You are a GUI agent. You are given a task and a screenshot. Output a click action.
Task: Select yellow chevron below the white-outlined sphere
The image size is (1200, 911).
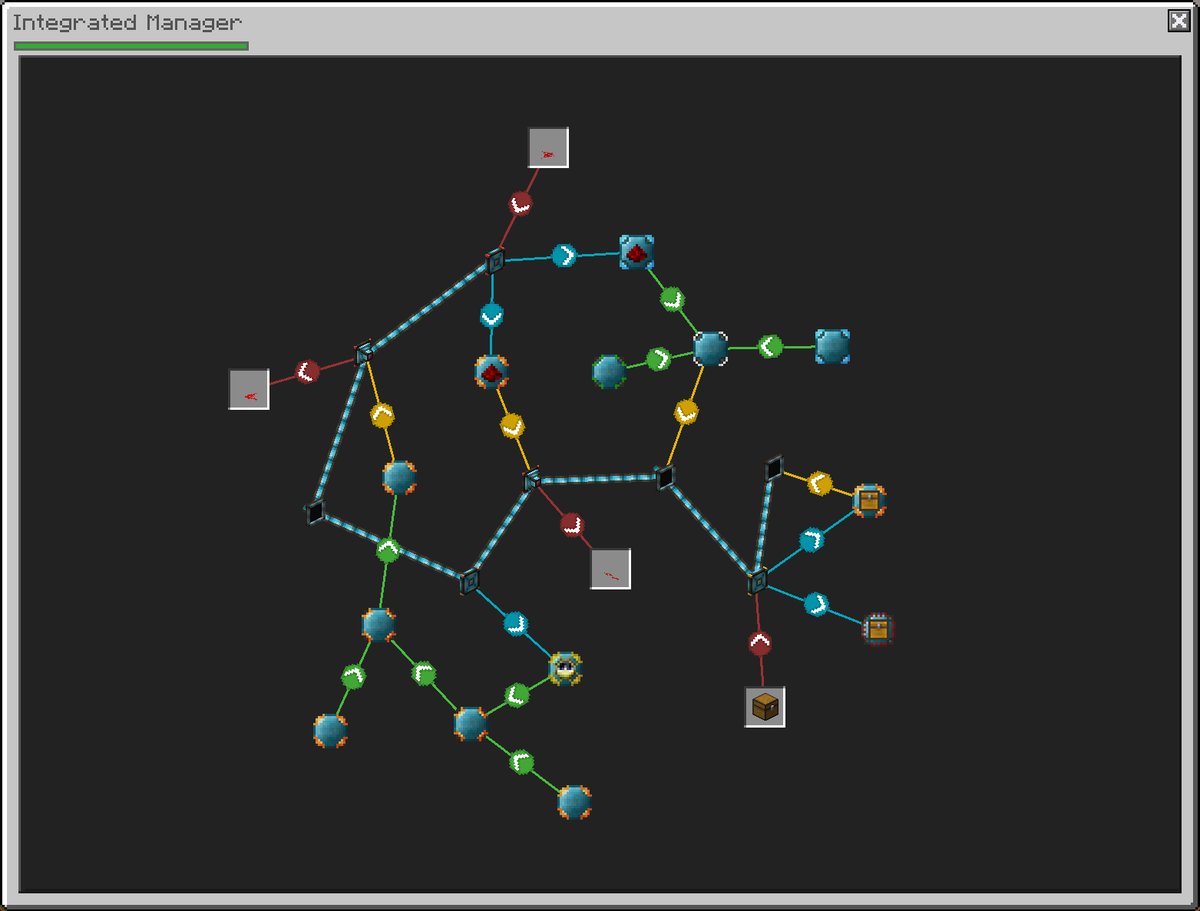click(686, 412)
